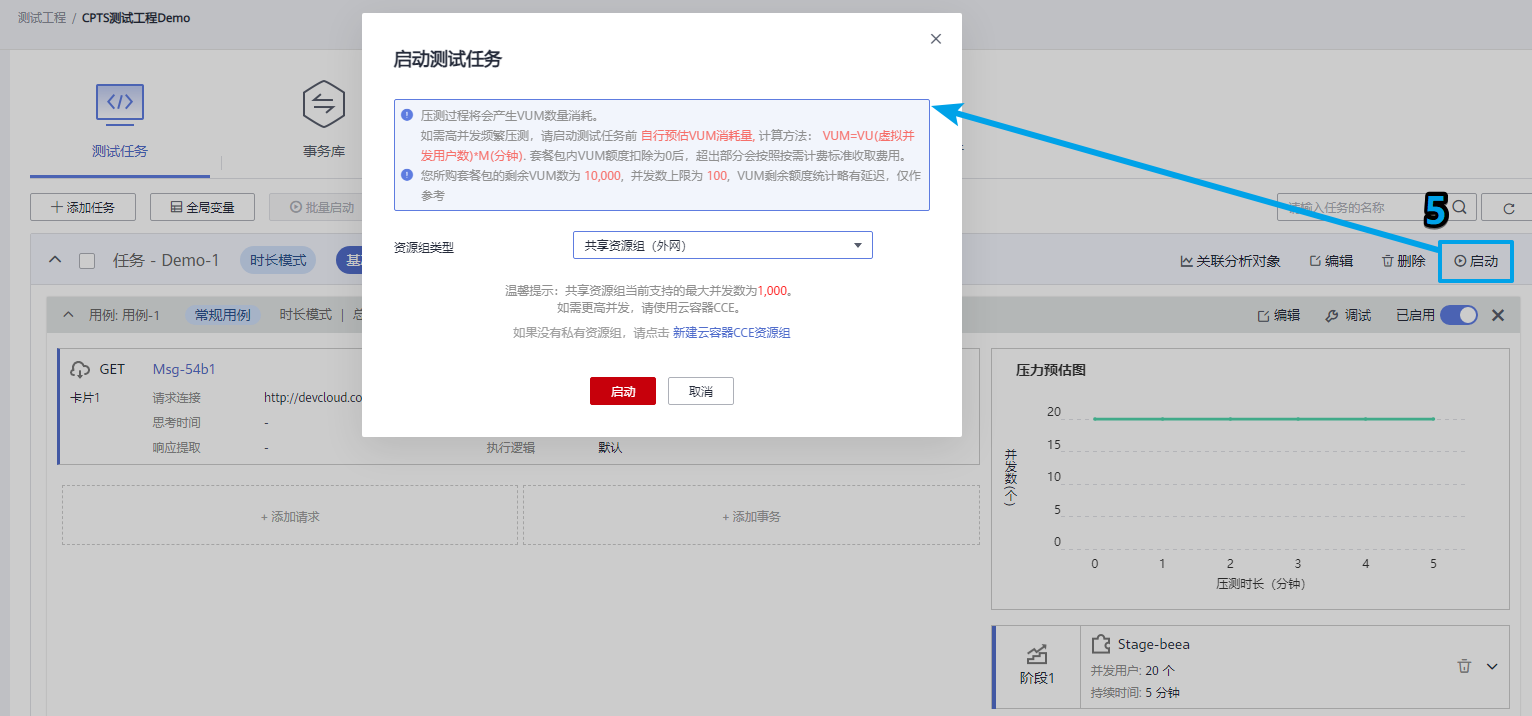Click the trash icon next to 删除

(1388, 261)
